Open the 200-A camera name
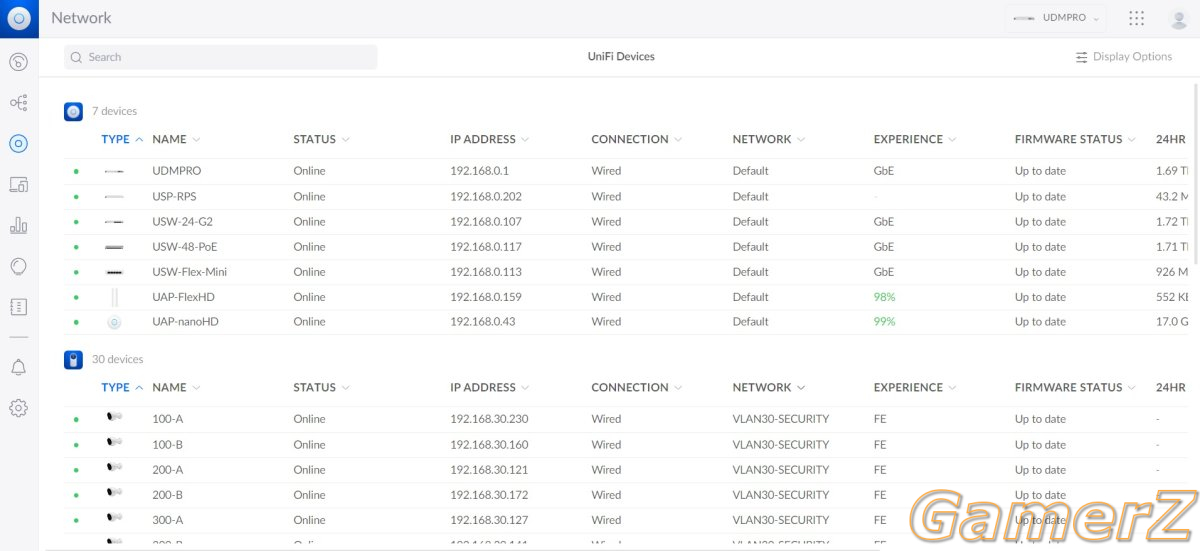1200x551 pixels. (168, 470)
